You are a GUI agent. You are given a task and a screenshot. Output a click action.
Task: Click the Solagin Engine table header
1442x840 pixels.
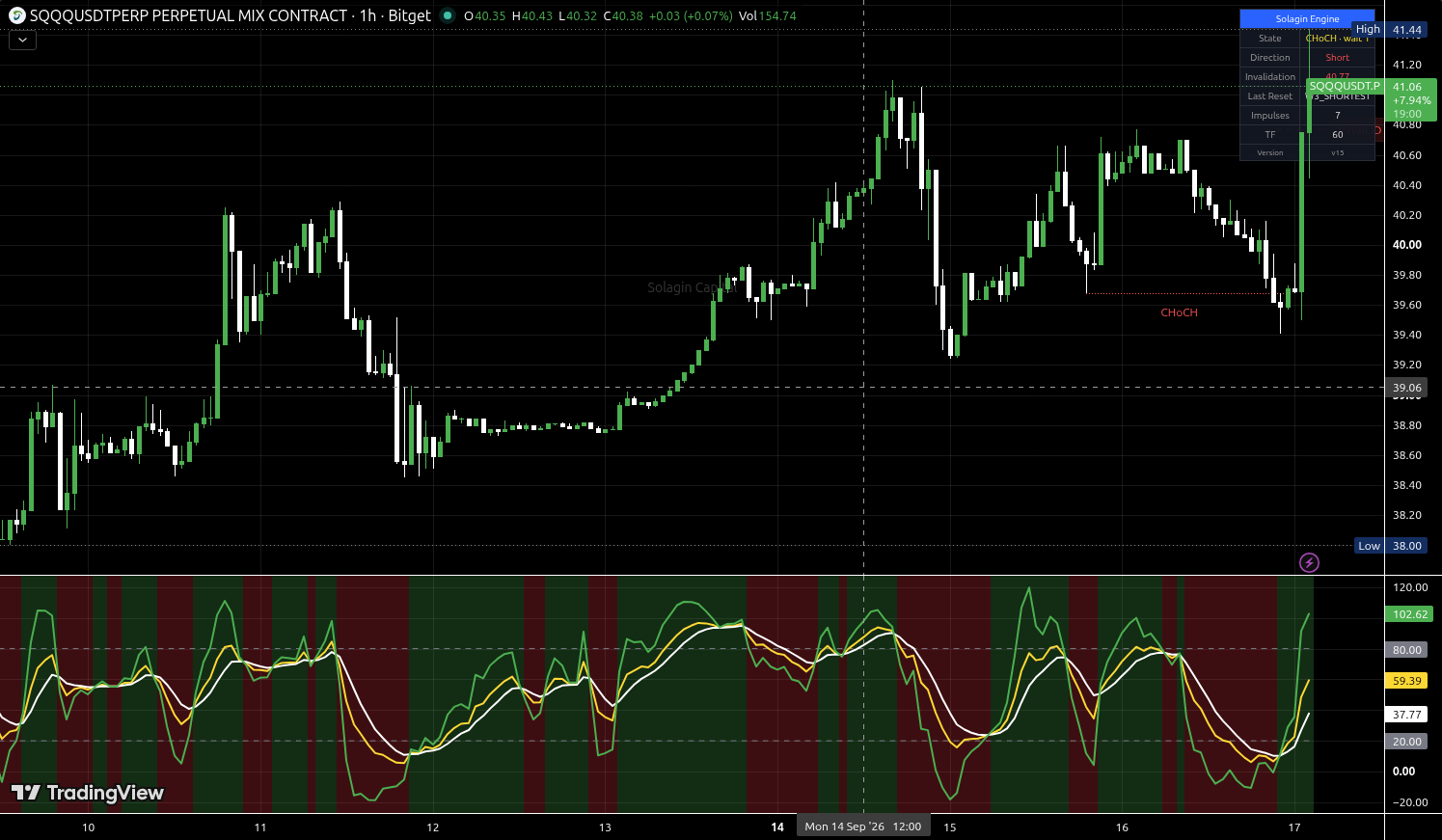(x=1307, y=18)
